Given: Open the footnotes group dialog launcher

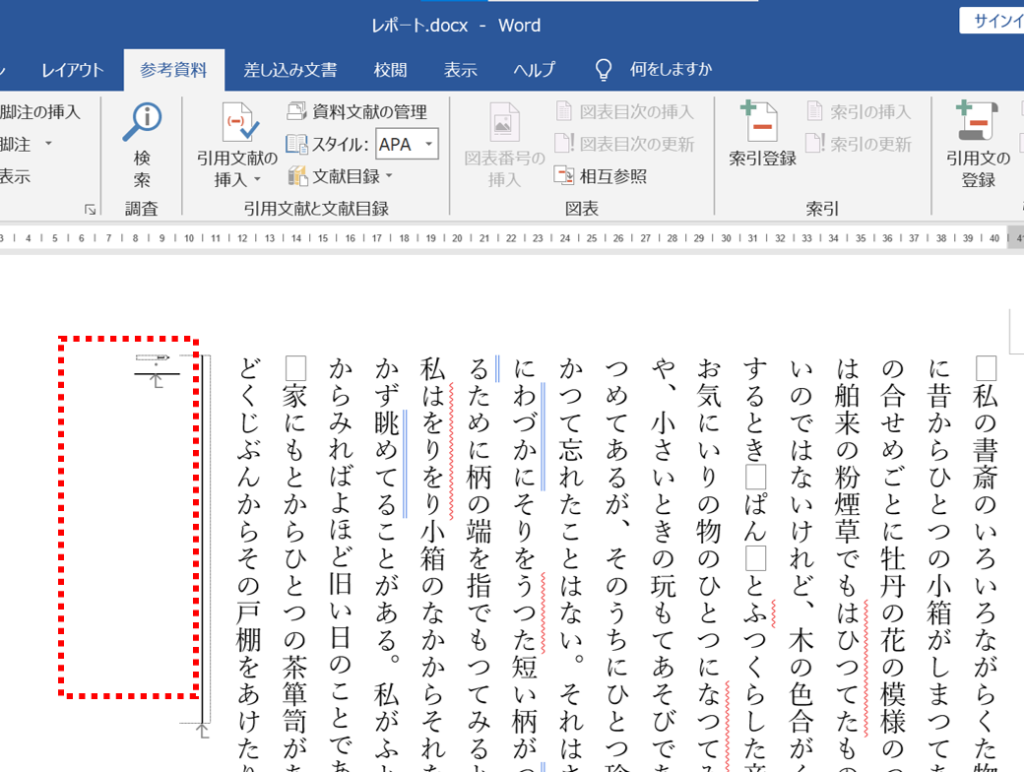Looking at the screenshot, I should click(x=90, y=209).
